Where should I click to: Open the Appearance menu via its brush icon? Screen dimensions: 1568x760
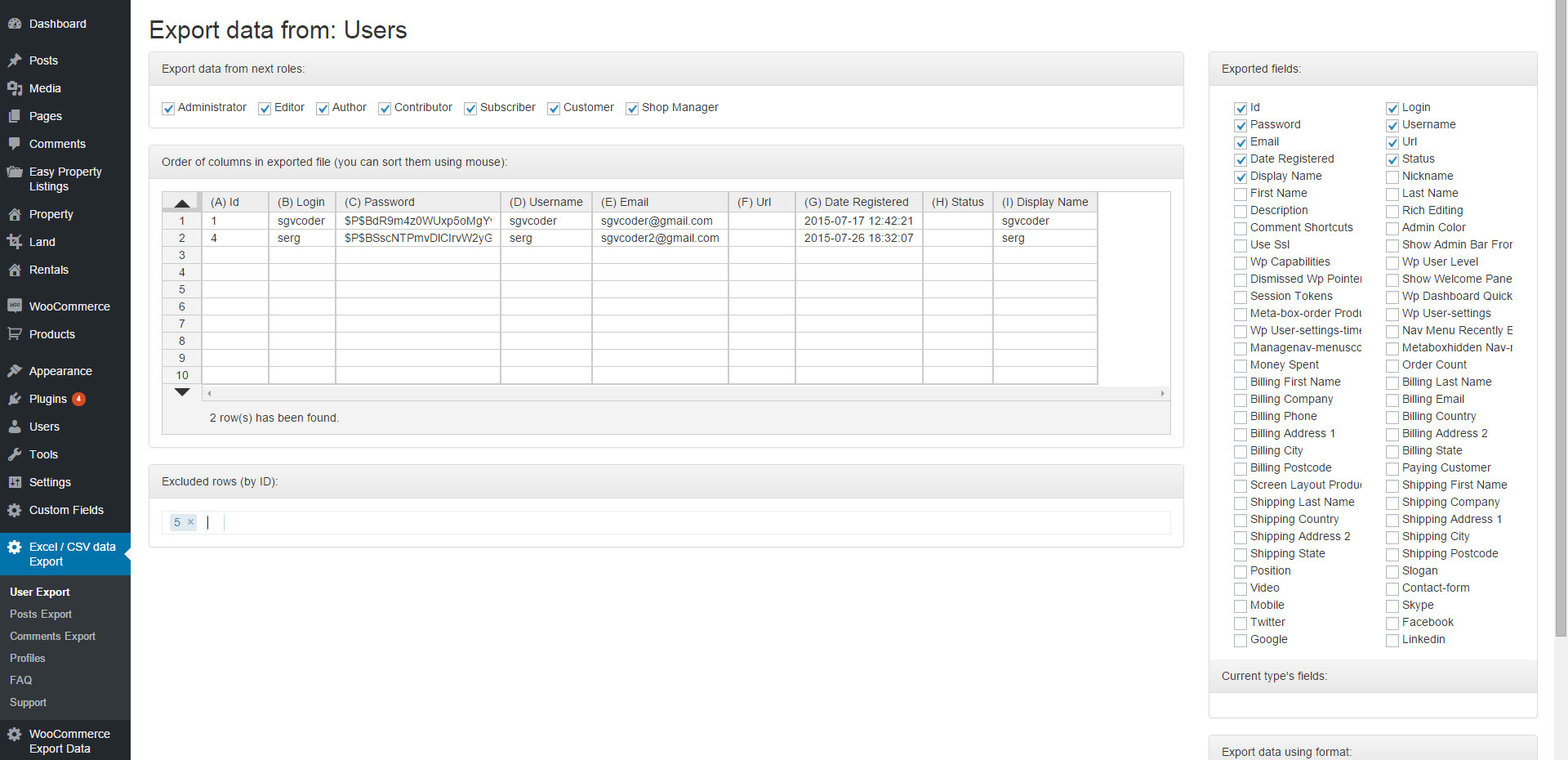click(16, 371)
